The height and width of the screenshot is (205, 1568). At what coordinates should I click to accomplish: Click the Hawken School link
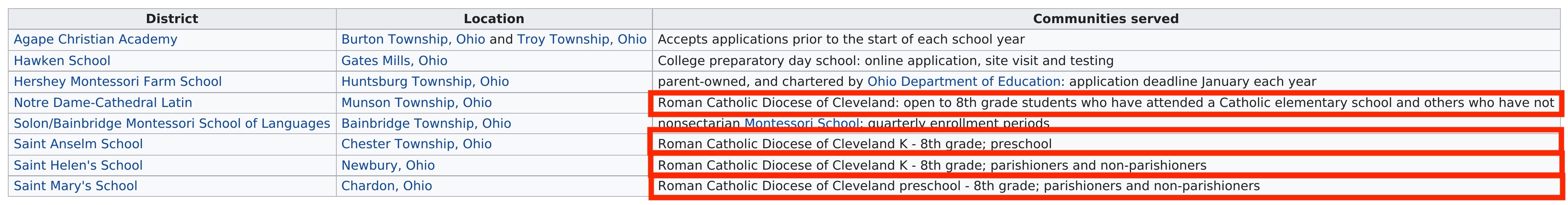pos(62,61)
